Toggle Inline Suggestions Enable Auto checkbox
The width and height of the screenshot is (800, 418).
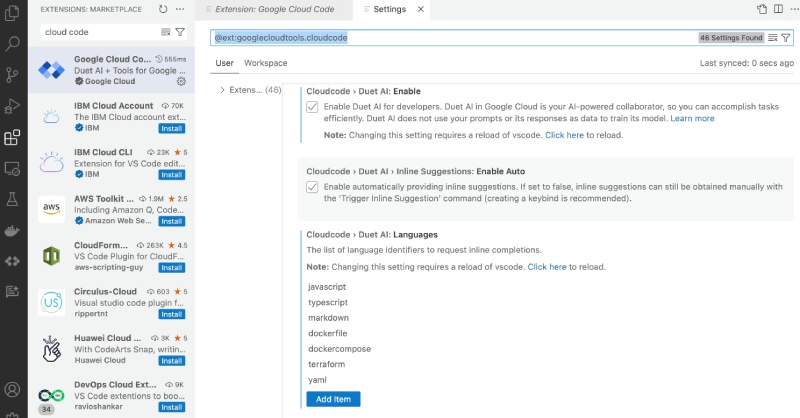click(312, 187)
